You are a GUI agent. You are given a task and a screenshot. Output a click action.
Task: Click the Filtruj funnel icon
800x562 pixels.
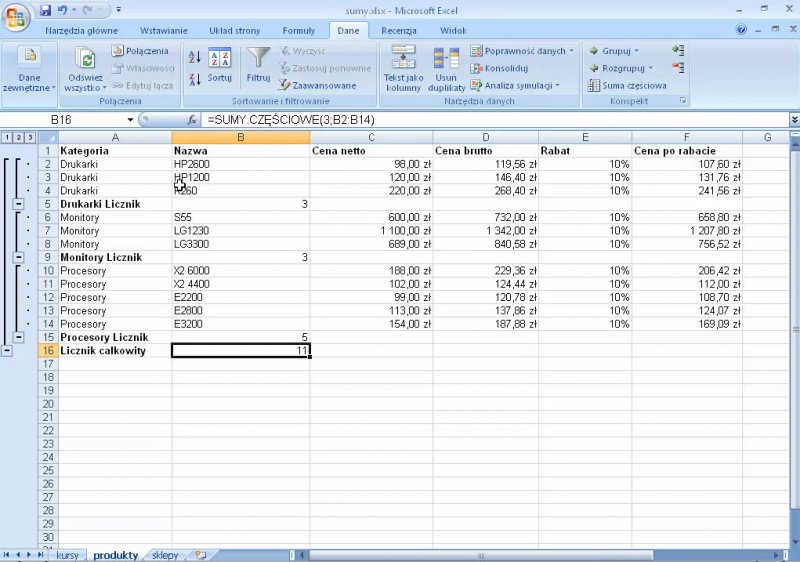tap(258, 64)
